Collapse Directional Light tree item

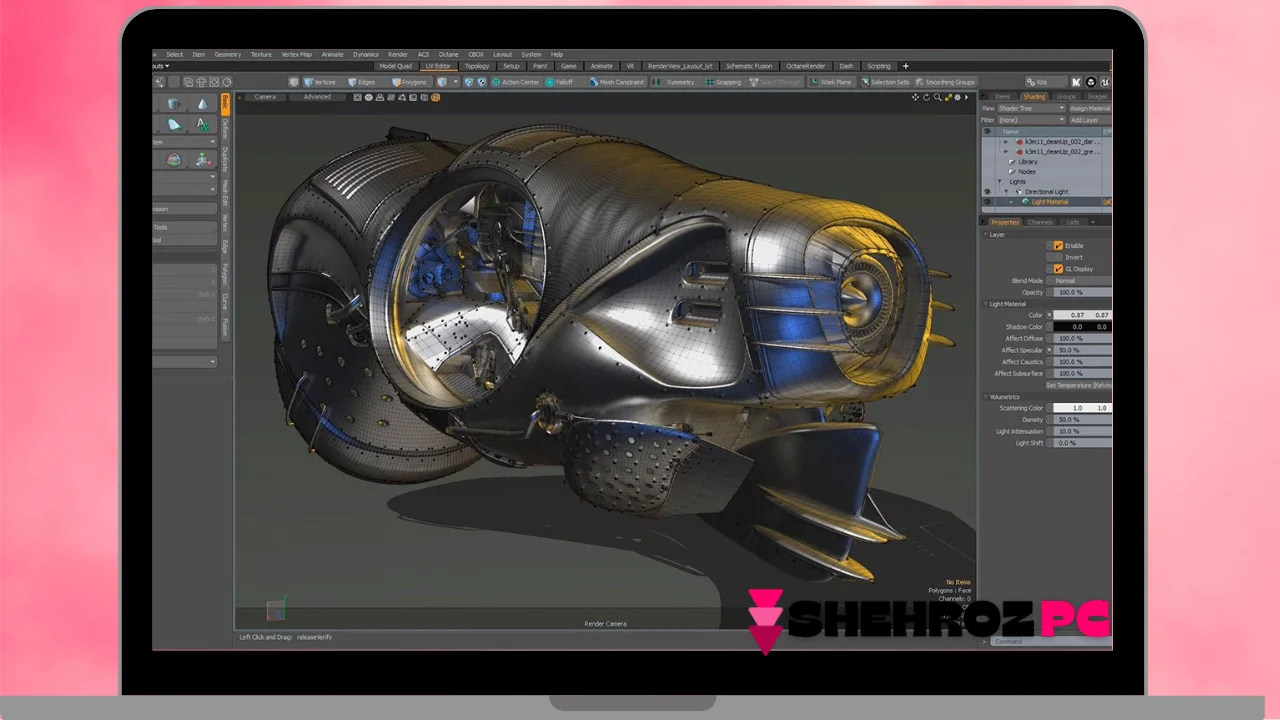(x=1007, y=192)
